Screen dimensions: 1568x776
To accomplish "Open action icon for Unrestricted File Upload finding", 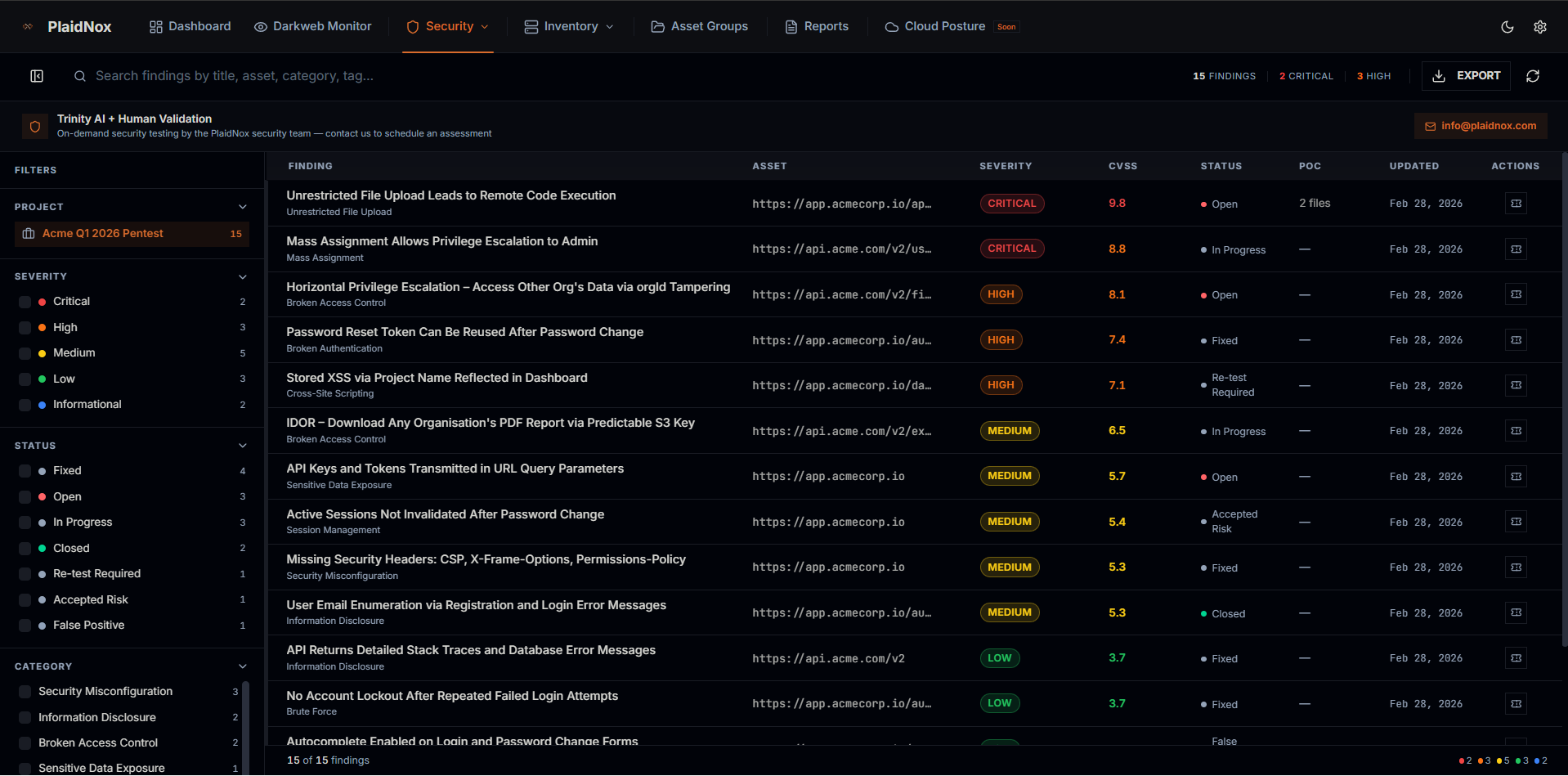I will (x=1516, y=204).
